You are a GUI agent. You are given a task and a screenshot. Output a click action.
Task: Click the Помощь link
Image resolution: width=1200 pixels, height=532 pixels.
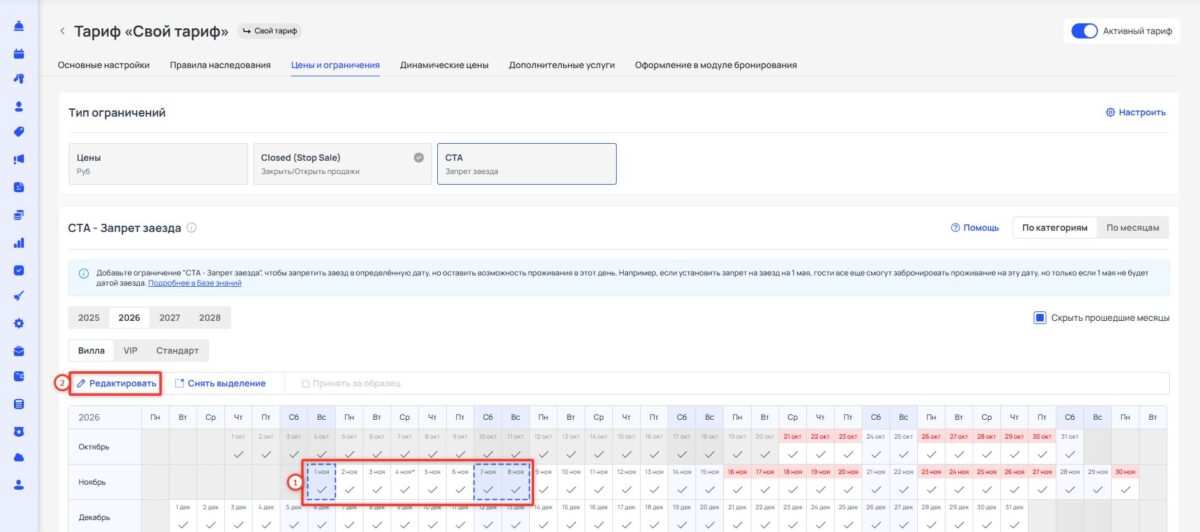point(974,228)
